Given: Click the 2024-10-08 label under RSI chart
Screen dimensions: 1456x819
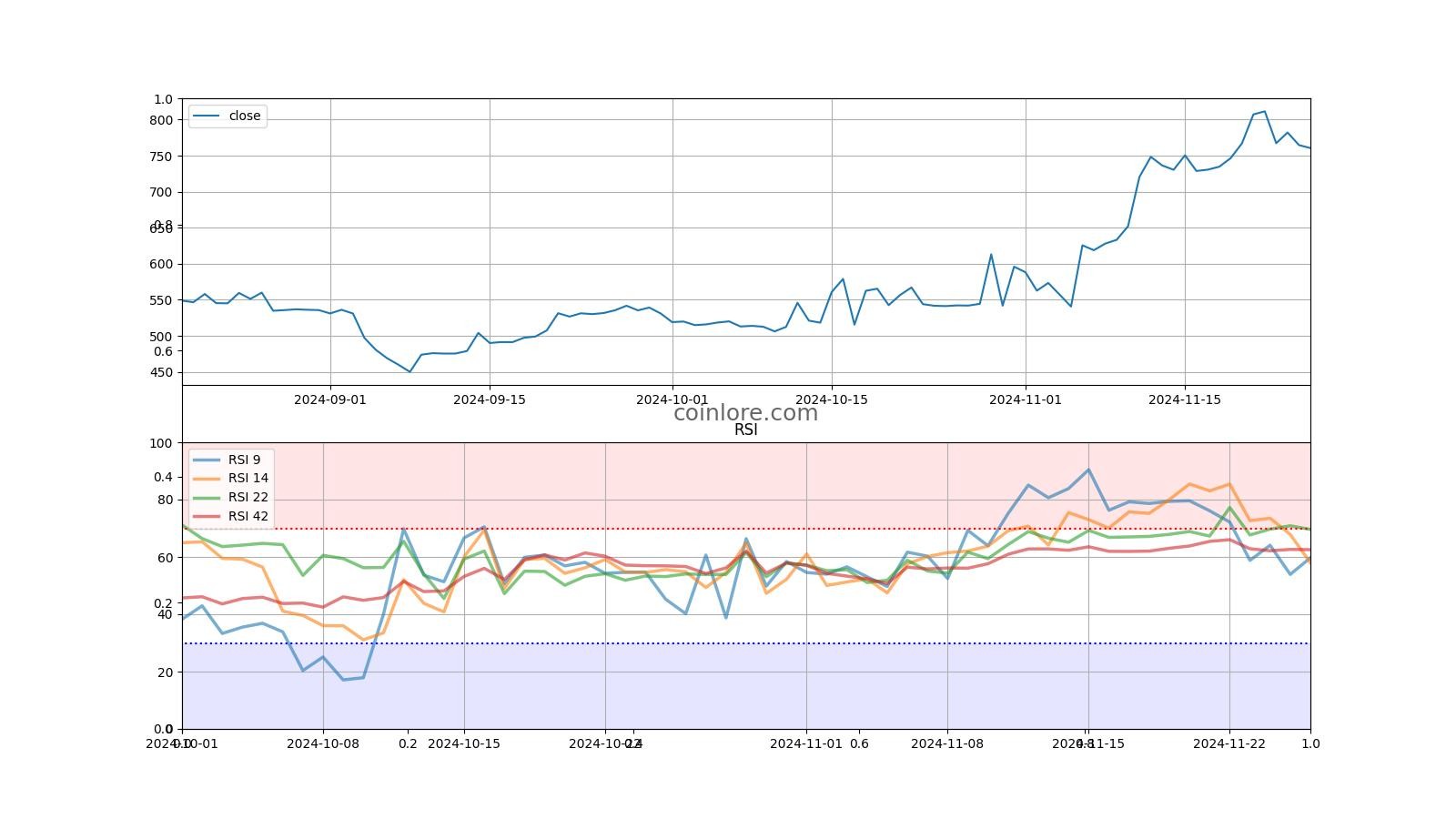Looking at the screenshot, I should click(323, 743).
